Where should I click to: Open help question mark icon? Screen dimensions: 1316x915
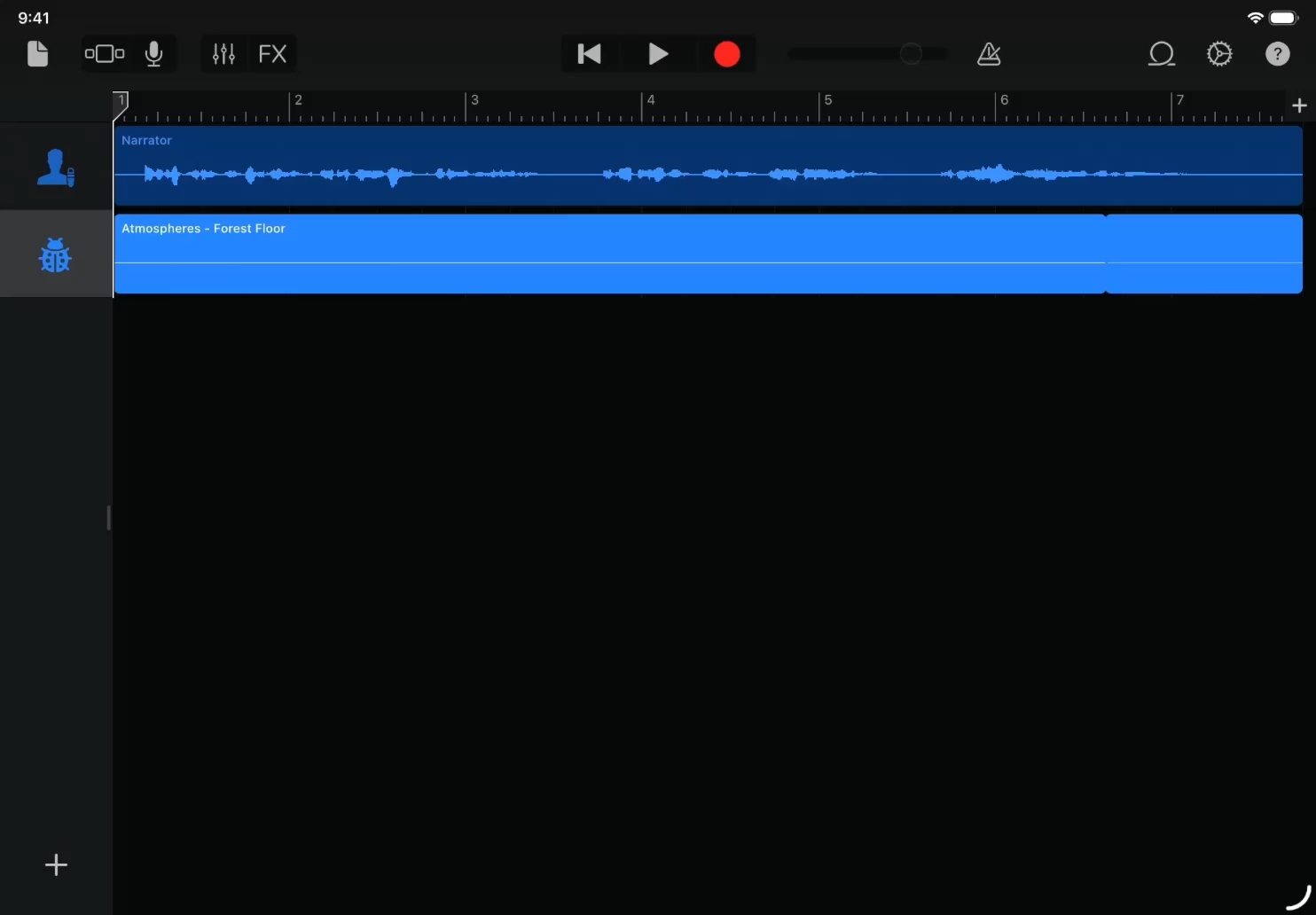point(1277,54)
